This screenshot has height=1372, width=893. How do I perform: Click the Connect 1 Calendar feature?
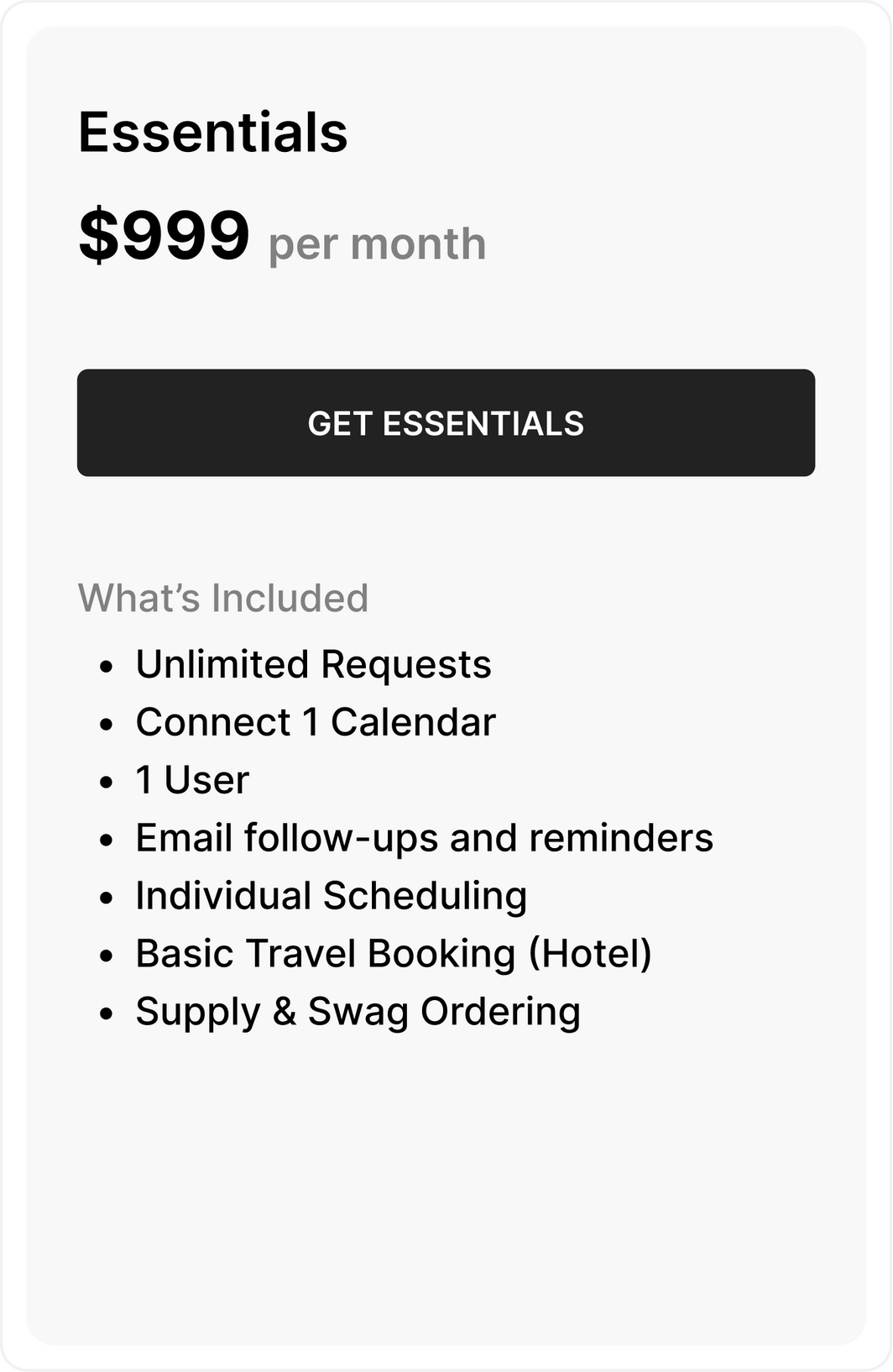click(316, 722)
